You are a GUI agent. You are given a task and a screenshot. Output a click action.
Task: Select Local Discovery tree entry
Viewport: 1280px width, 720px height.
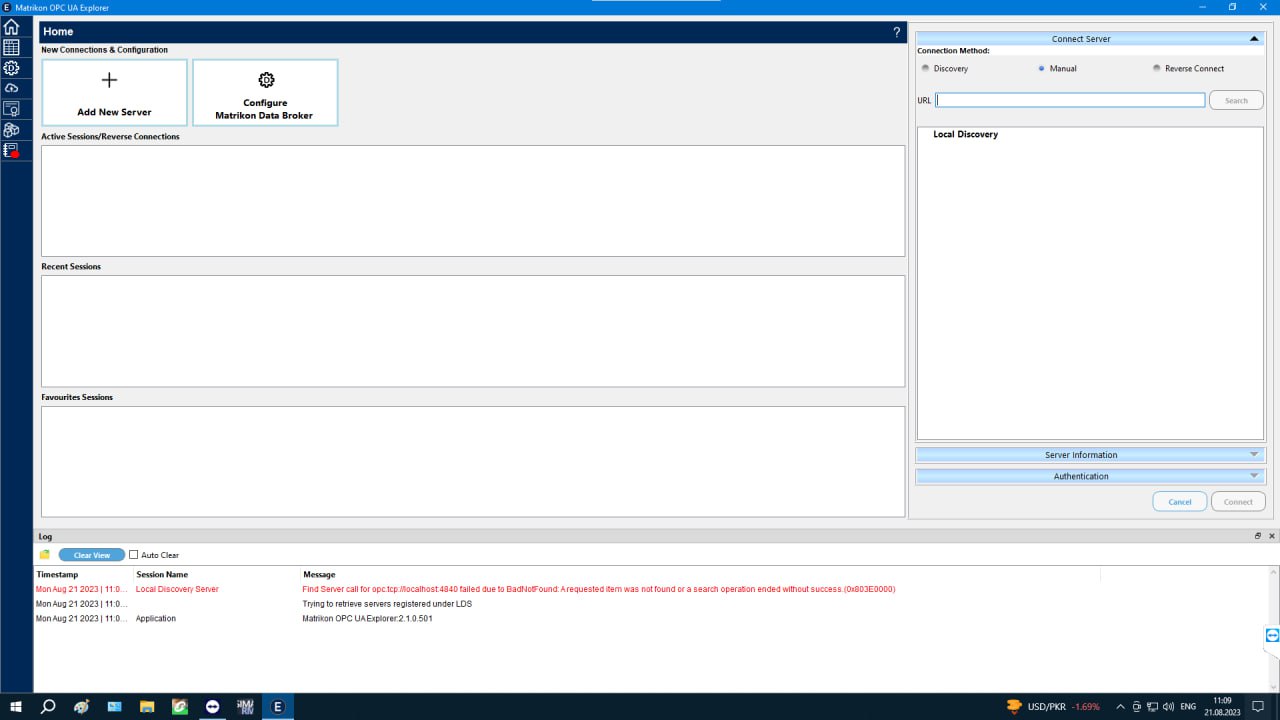965,134
